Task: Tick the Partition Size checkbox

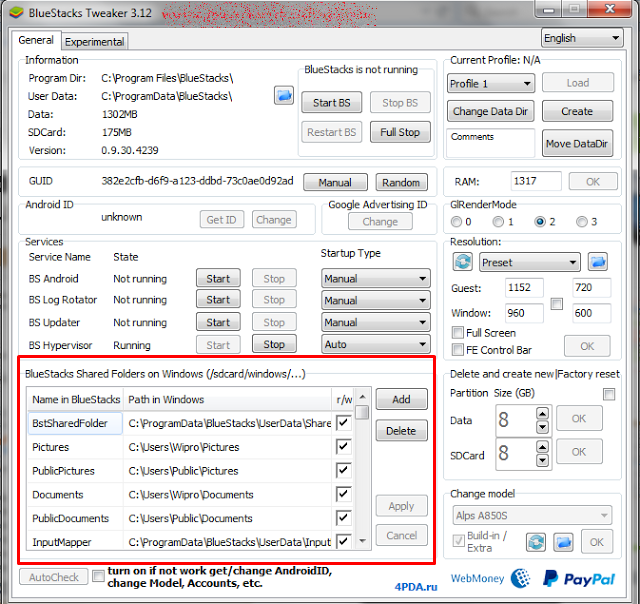Action: click(x=609, y=394)
